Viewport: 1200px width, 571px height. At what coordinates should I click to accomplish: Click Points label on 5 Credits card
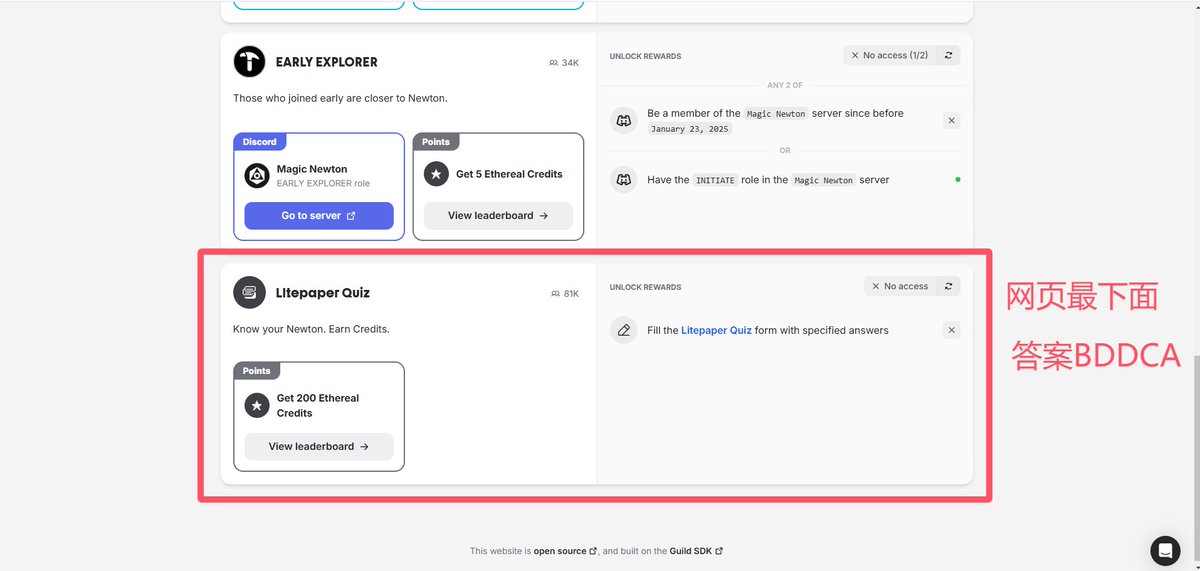[436, 142]
